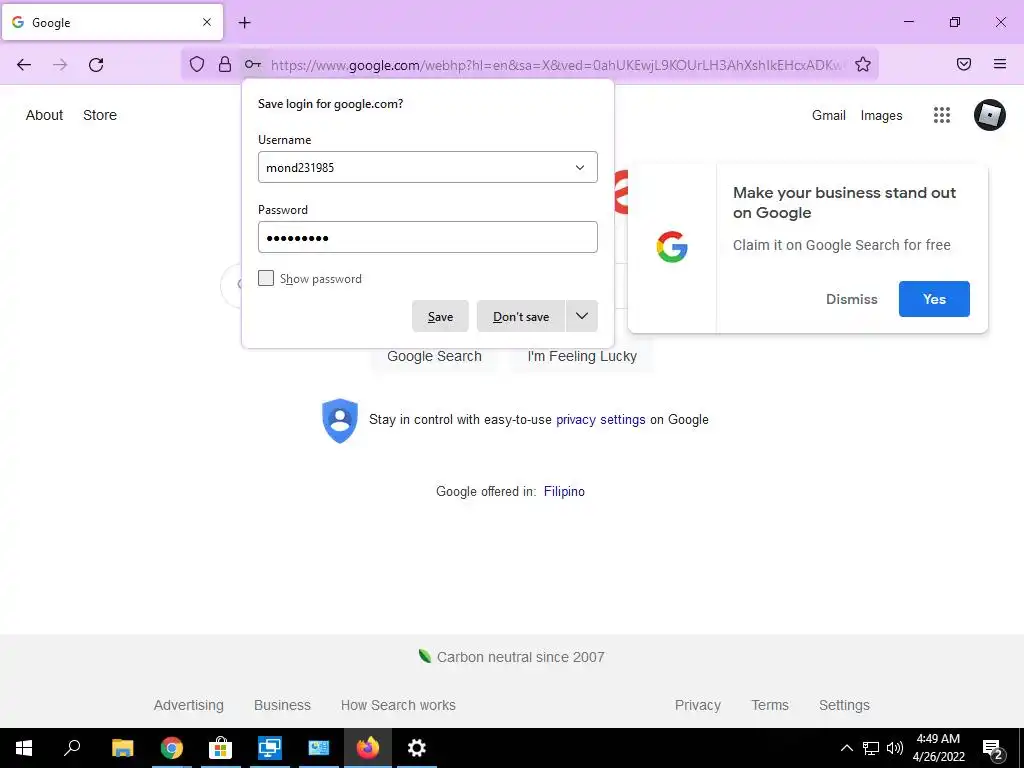
Task: Open the Privacy footer link
Action: (697, 705)
